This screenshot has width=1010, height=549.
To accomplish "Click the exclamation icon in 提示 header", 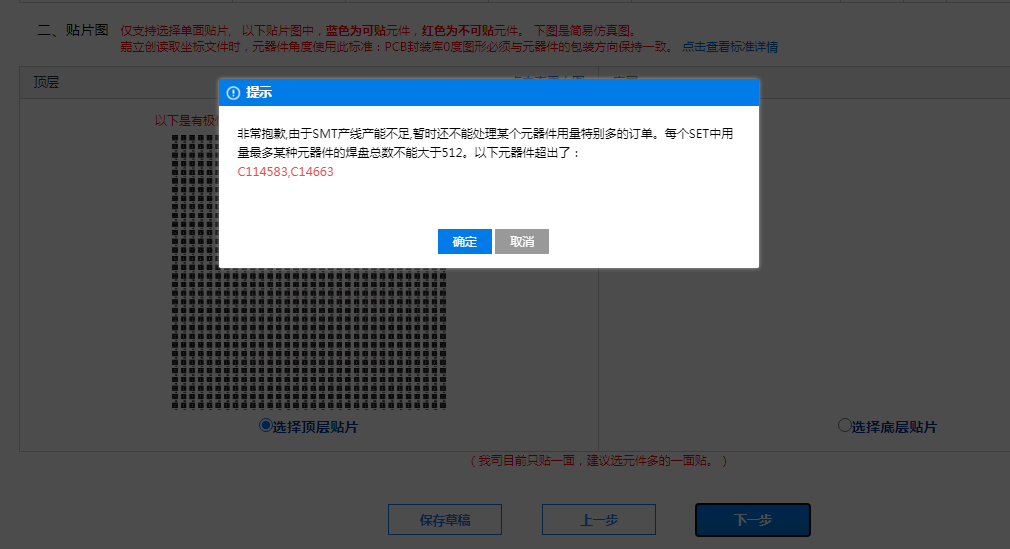I will click(233, 93).
